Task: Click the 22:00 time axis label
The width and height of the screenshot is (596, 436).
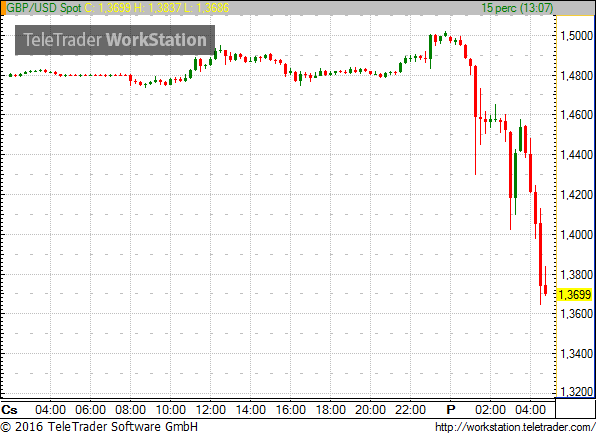Action: [411, 410]
